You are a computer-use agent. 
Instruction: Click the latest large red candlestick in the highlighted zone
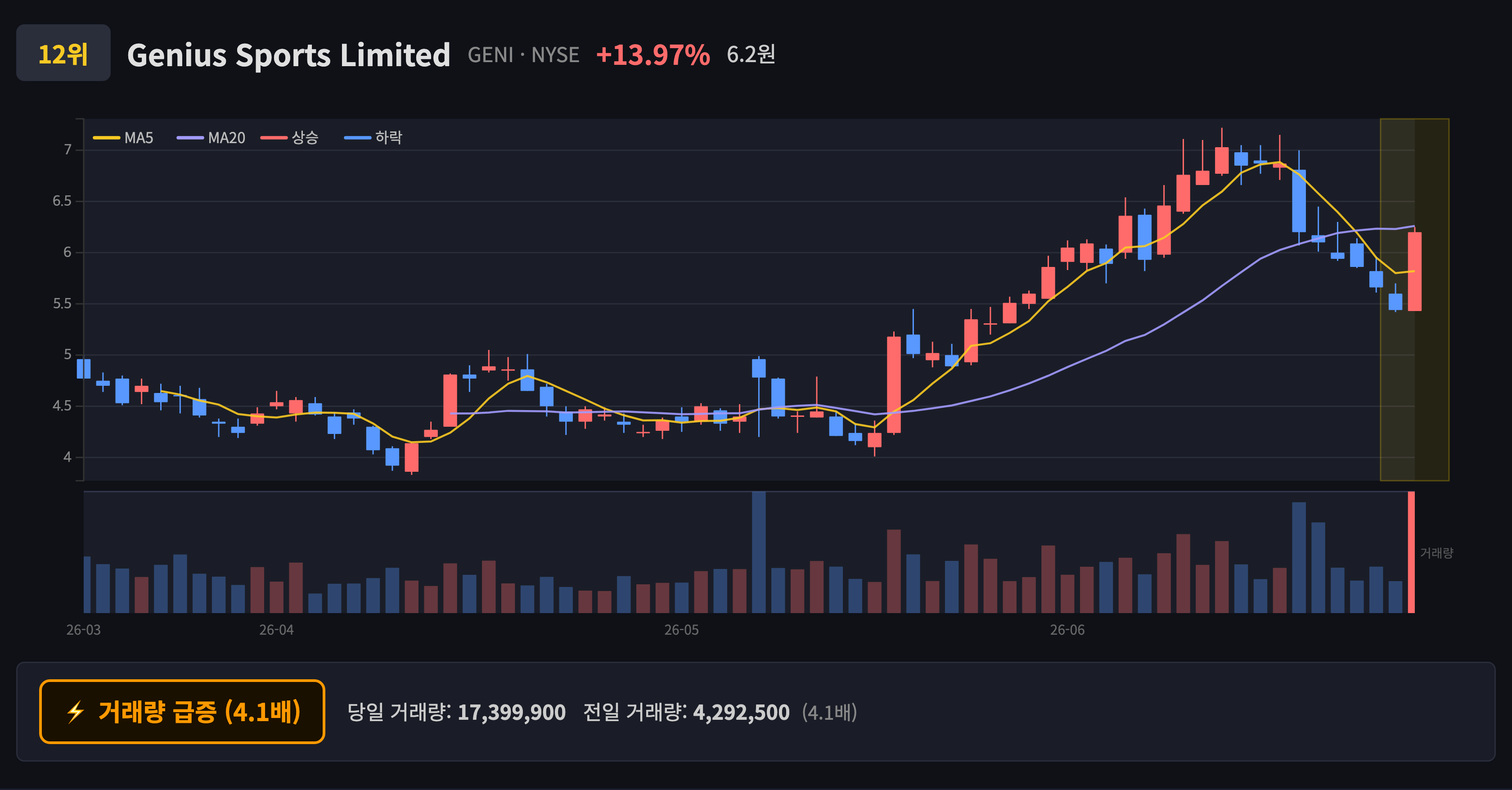tap(1414, 271)
